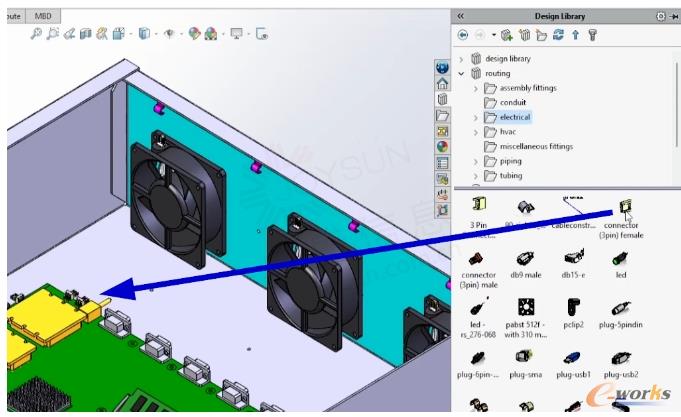
Task: Expand the hvac folder arrow
Action: tap(476, 132)
